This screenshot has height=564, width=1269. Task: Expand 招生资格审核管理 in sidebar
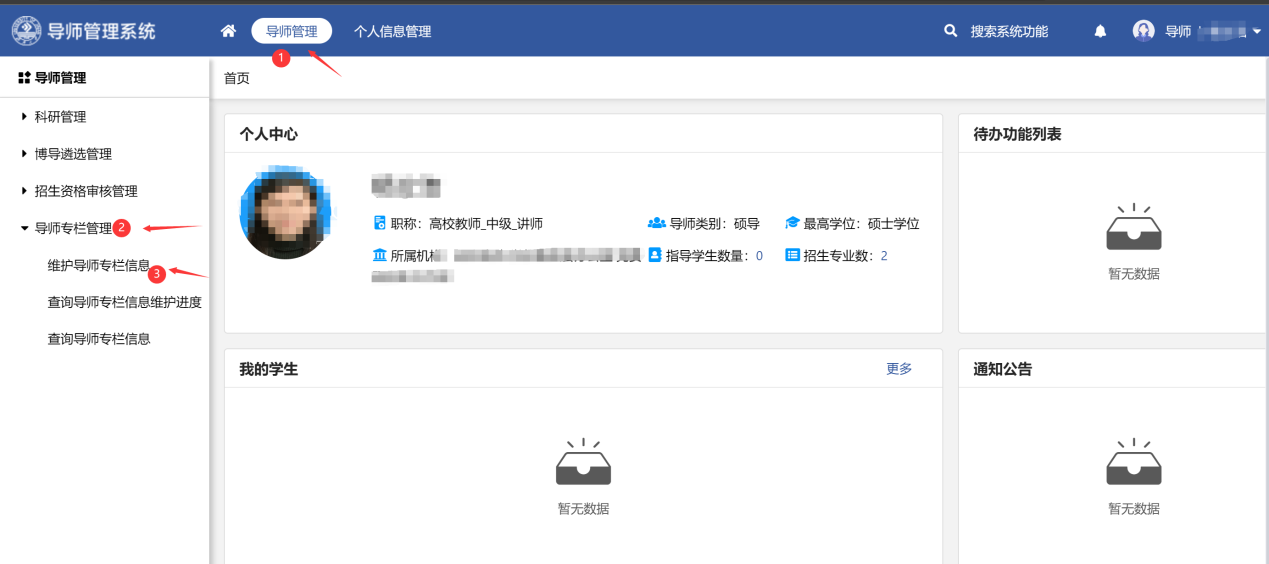point(24,191)
